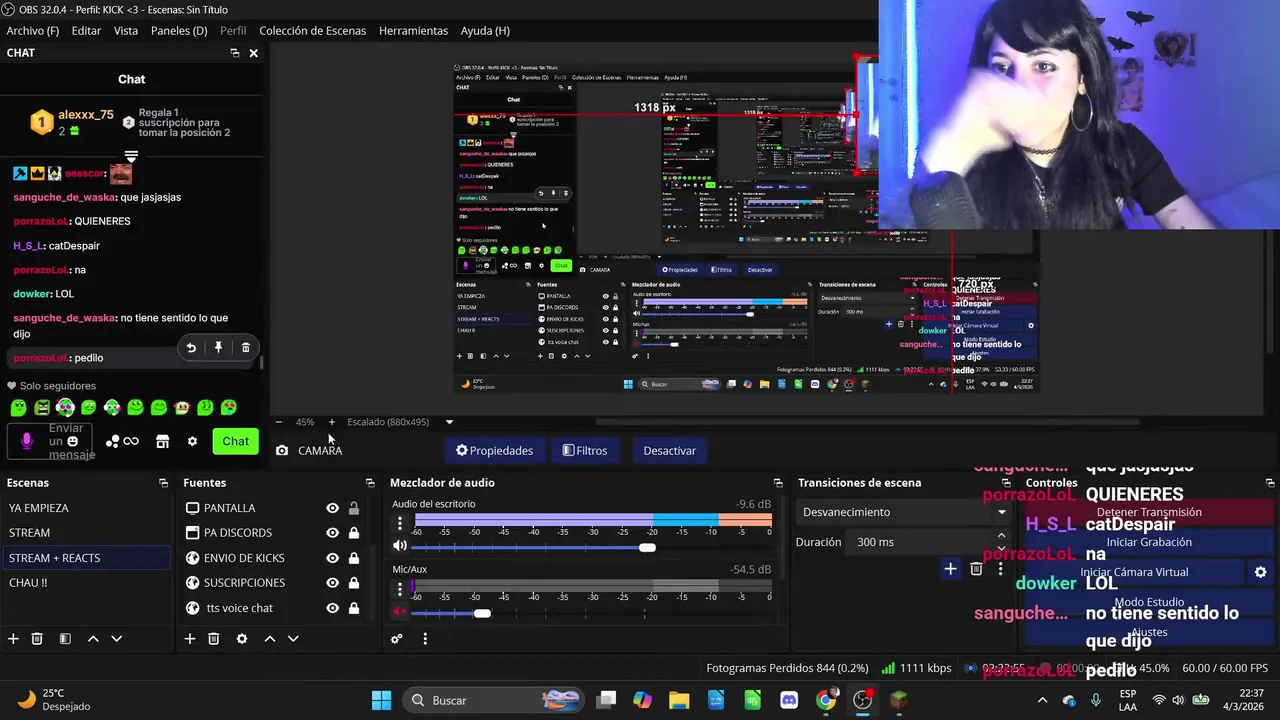The height and width of the screenshot is (720, 1280).
Task: Toggle visibility of ENVIO DE KICKS source
Action: (x=332, y=558)
